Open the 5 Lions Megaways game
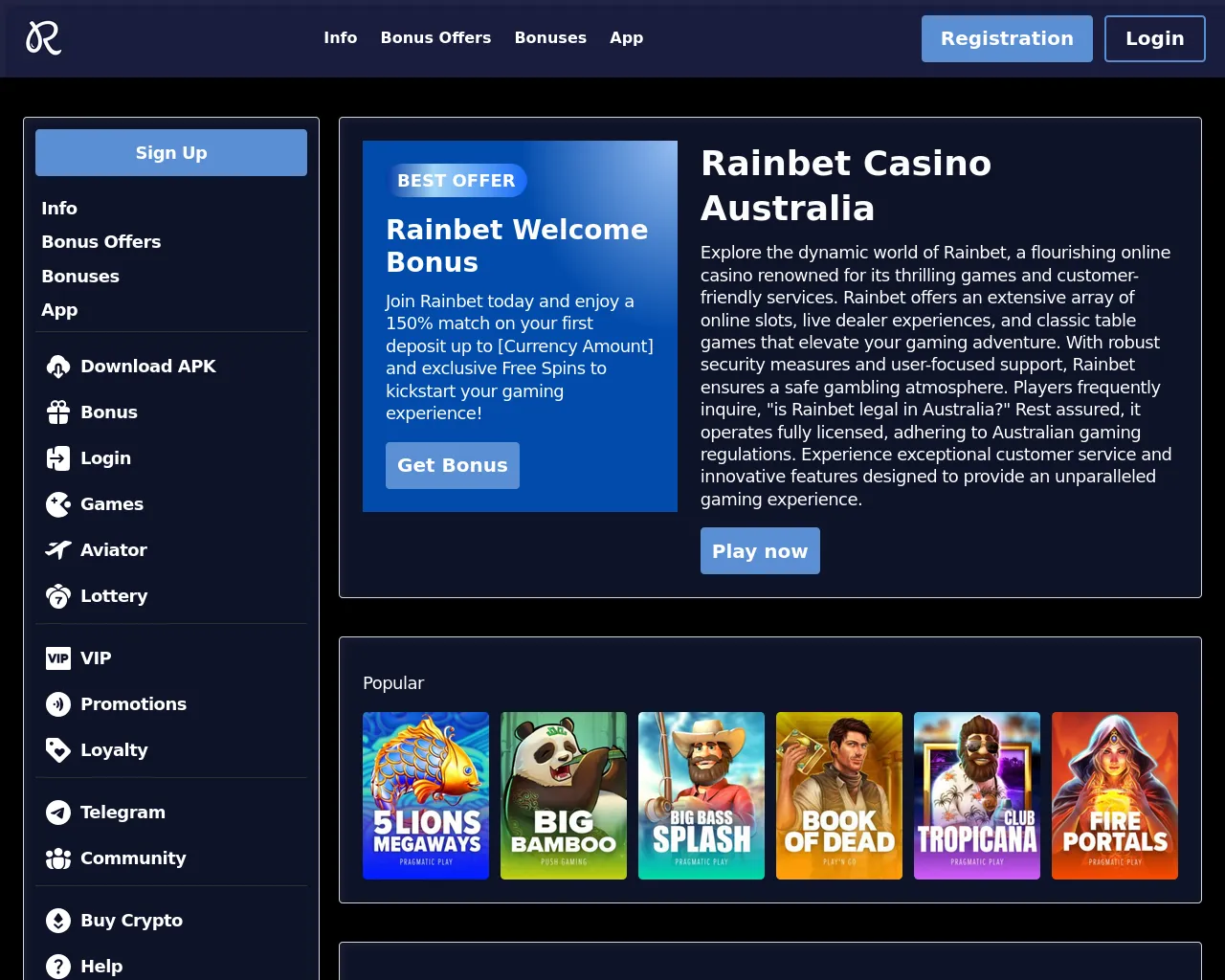 tap(426, 795)
